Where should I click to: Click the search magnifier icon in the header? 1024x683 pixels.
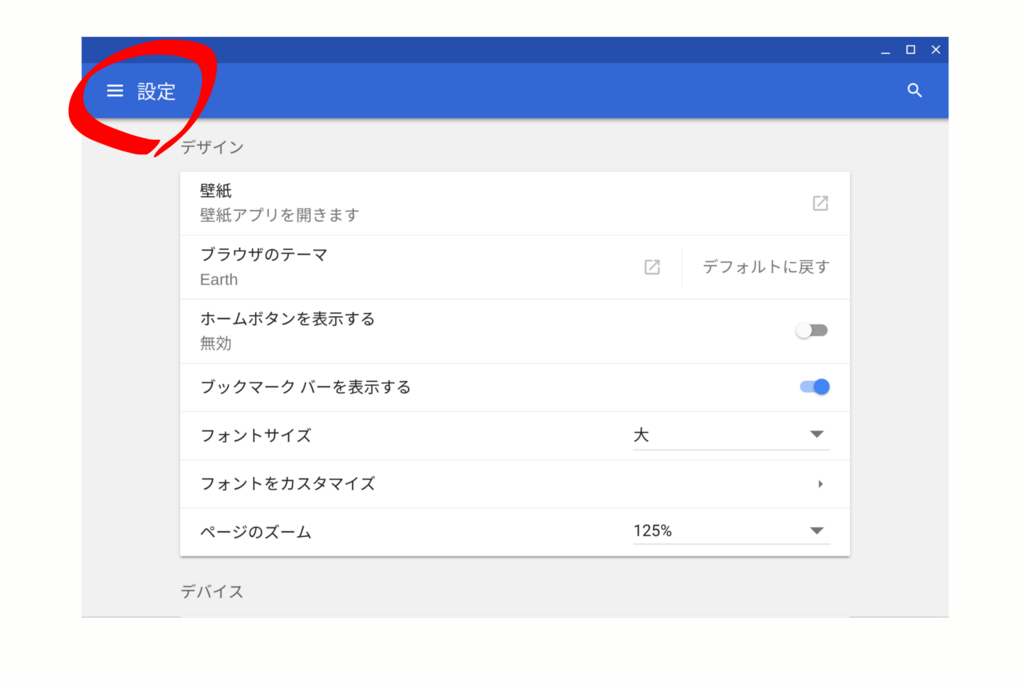914,91
